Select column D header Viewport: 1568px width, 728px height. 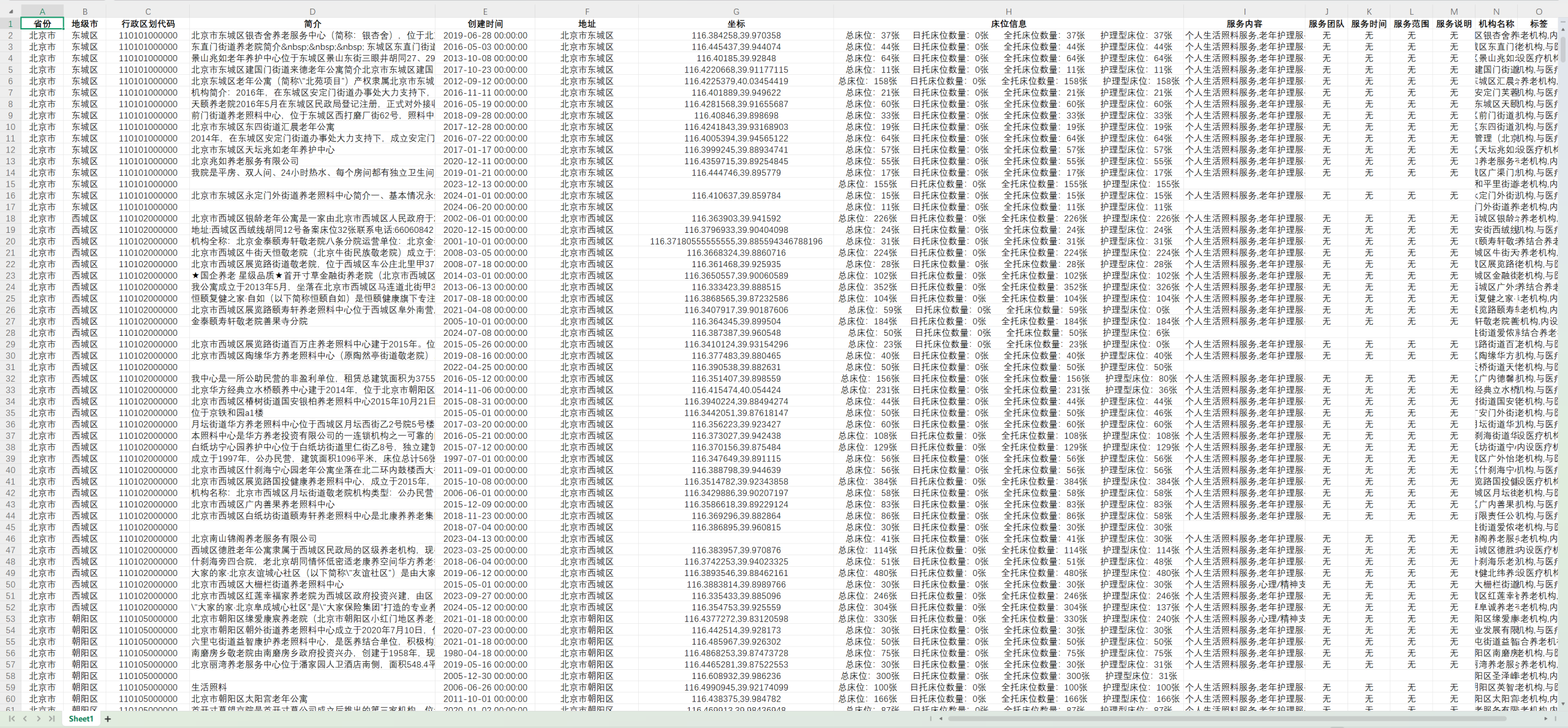pos(312,11)
